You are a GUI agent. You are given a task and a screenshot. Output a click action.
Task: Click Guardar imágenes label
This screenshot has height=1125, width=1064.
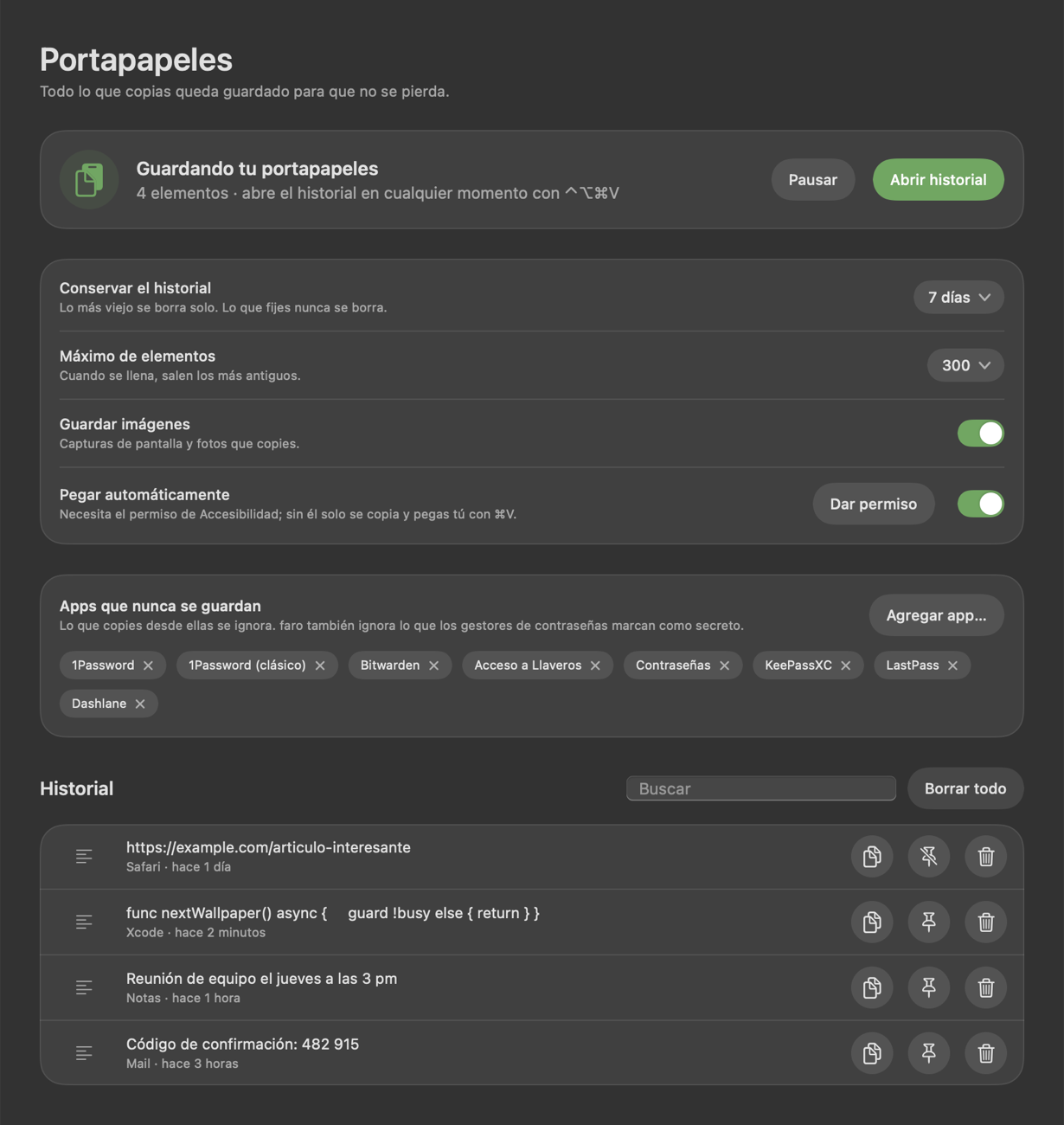(125, 424)
